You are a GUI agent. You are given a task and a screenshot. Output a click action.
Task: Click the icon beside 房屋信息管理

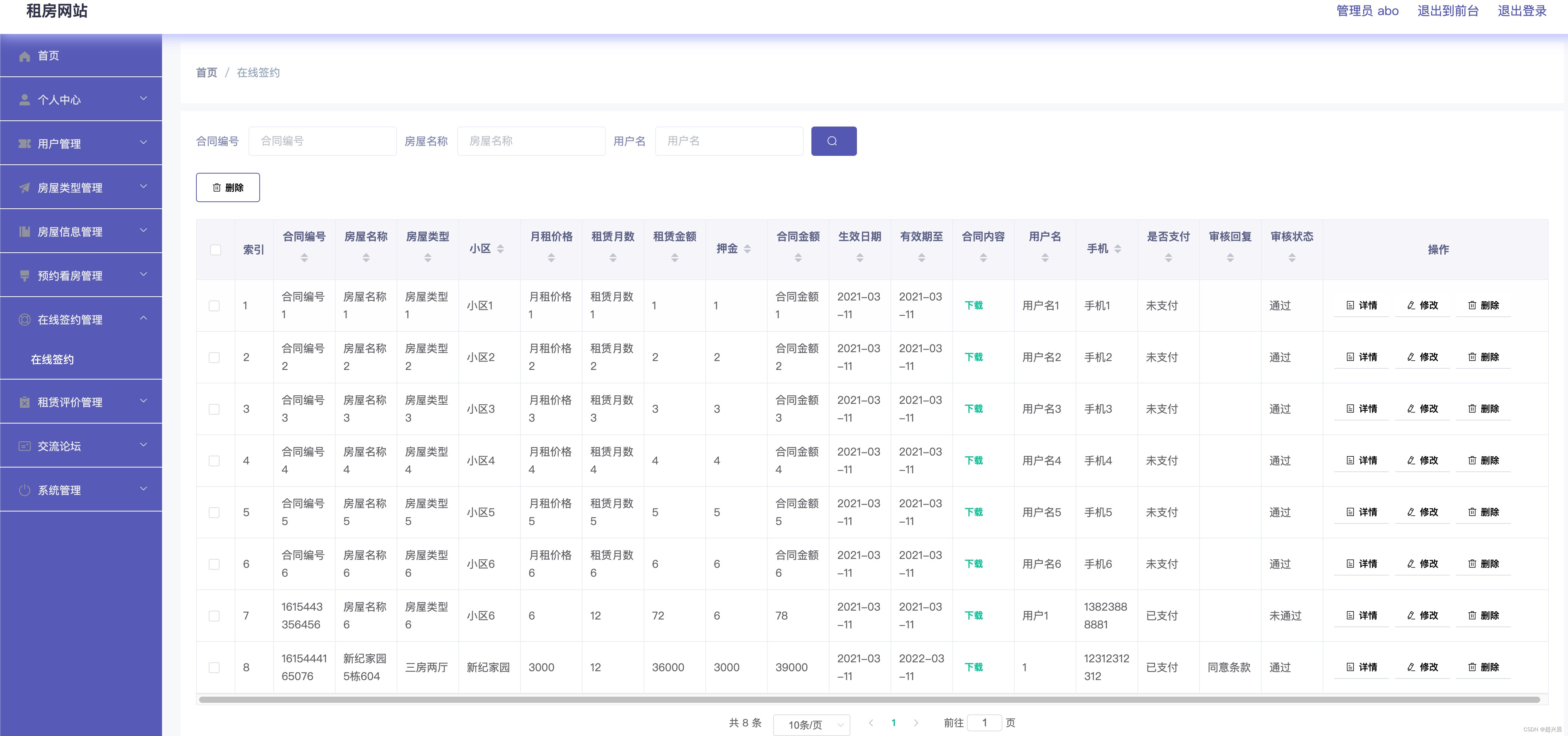pyautogui.click(x=24, y=231)
